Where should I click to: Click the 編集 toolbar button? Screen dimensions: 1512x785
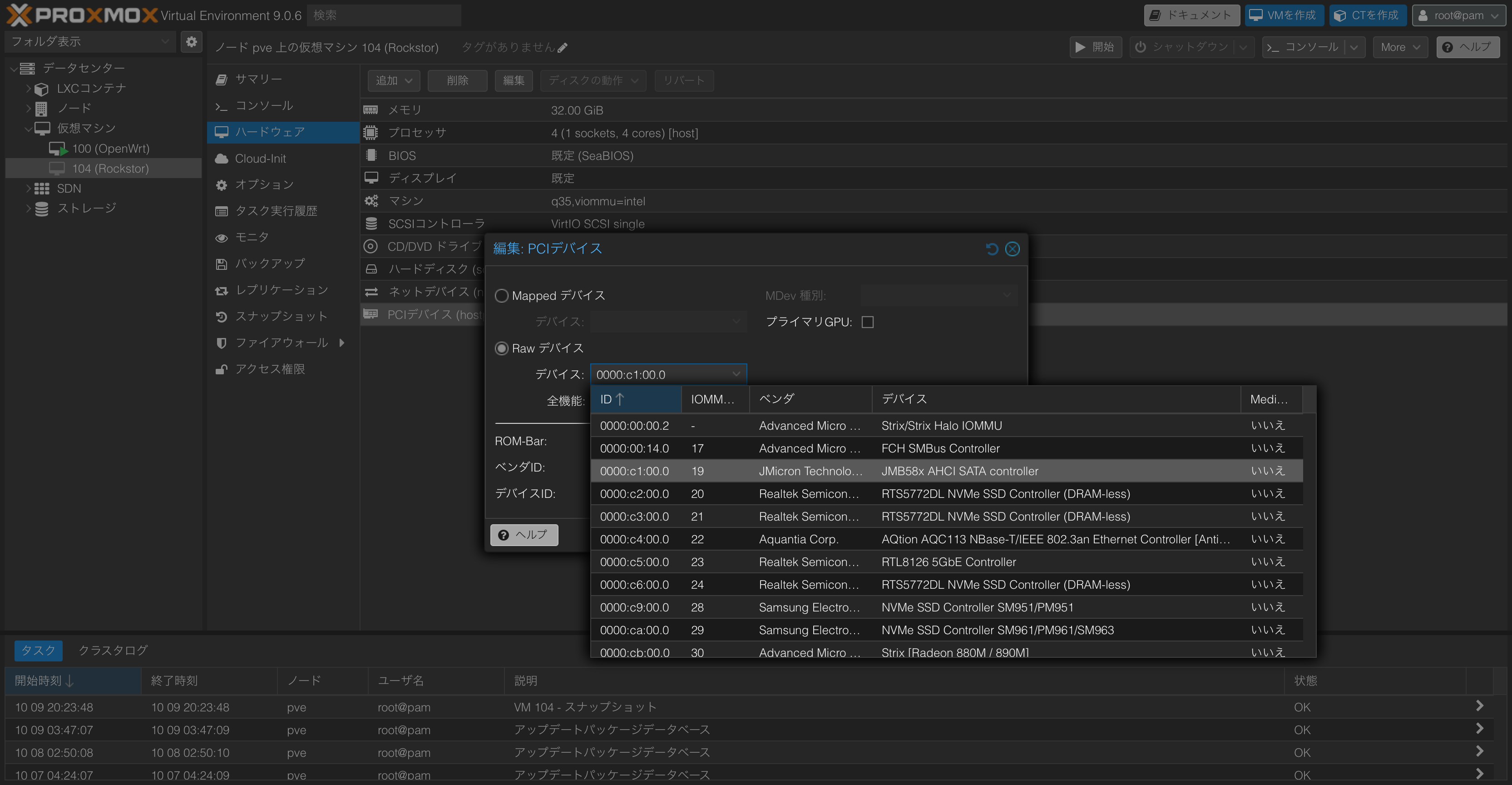pyautogui.click(x=513, y=80)
